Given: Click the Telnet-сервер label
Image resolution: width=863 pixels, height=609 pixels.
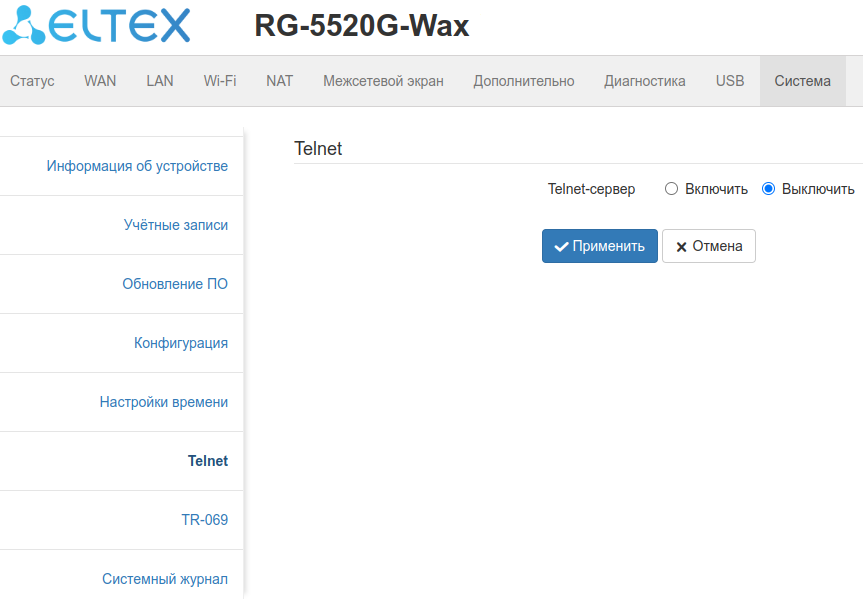Looking at the screenshot, I should click(591, 189).
